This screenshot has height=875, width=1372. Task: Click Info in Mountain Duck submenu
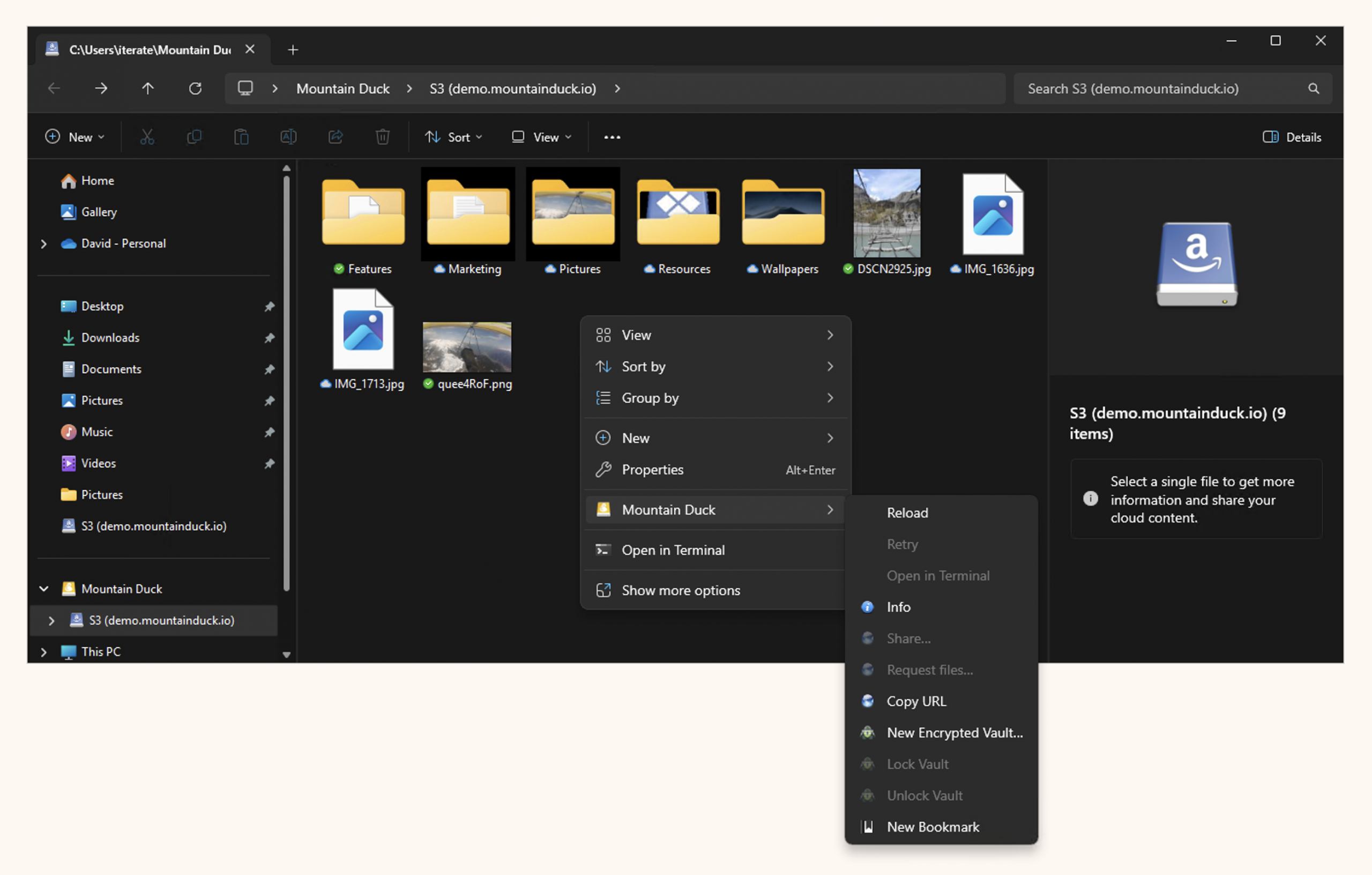click(x=941, y=606)
